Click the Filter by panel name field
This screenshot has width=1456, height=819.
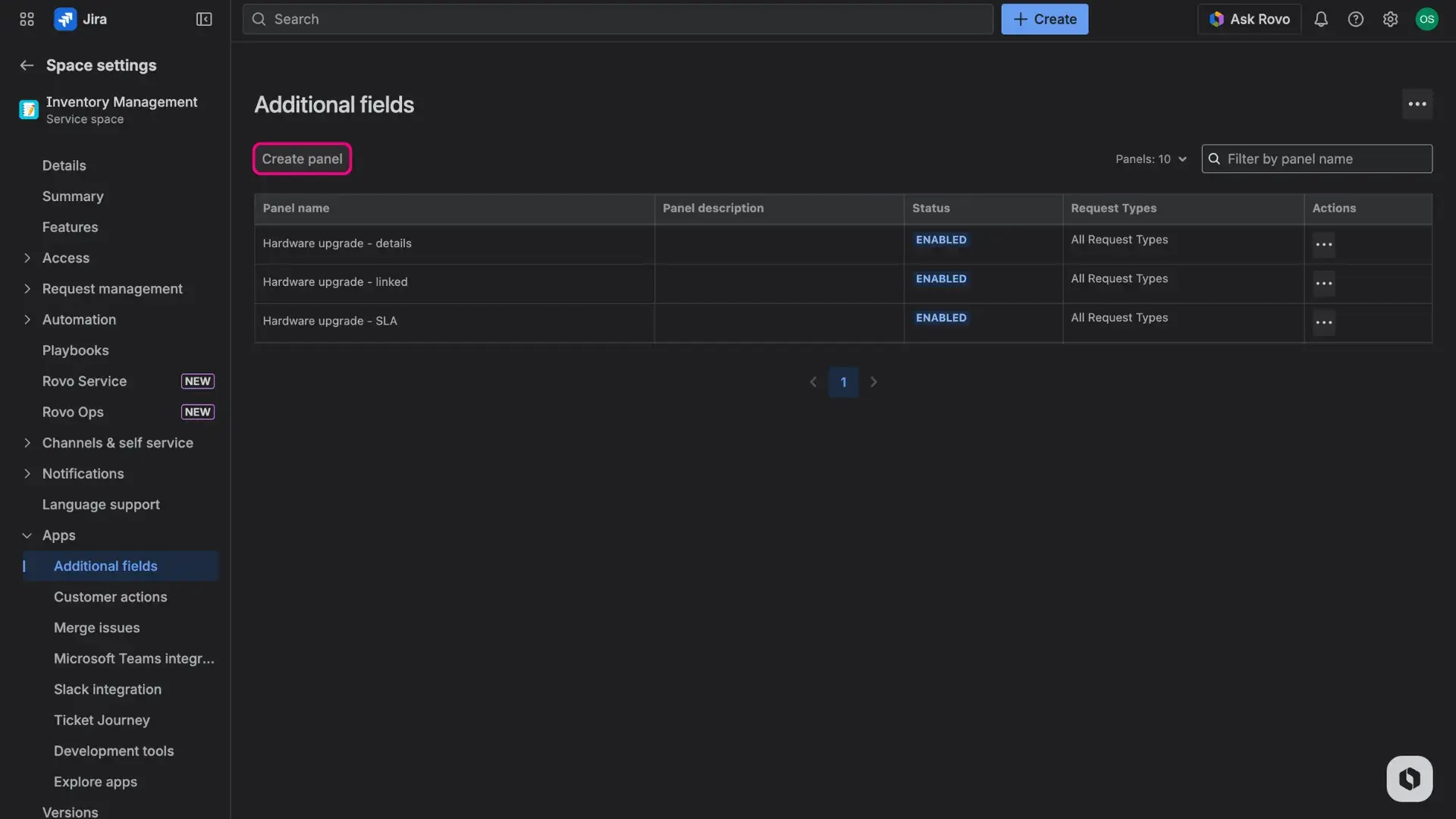(1316, 158)
